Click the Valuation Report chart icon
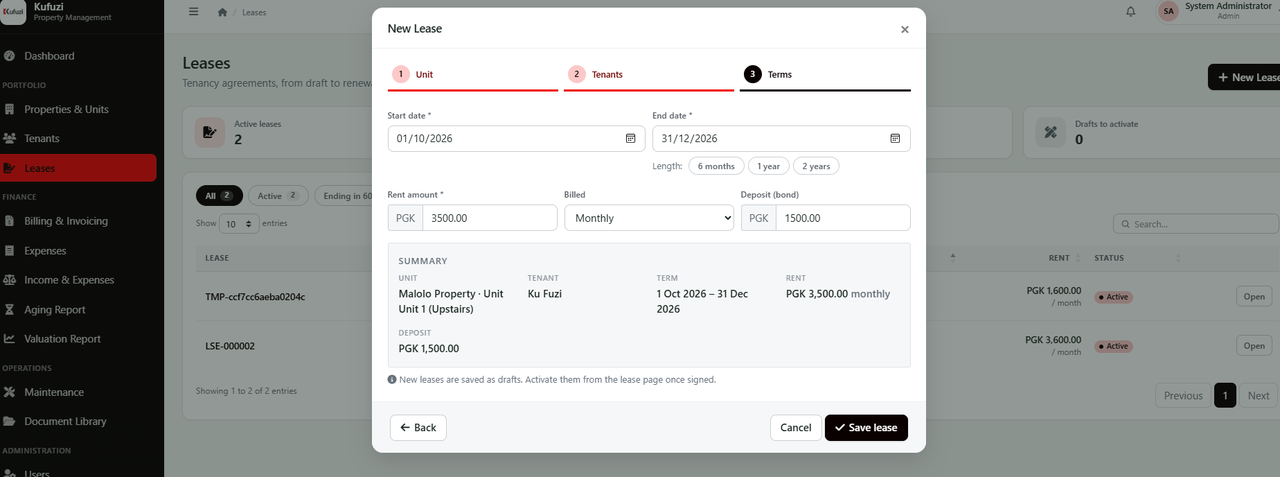The width and height of the screenshot is (1280, 477). pos(10,339)
